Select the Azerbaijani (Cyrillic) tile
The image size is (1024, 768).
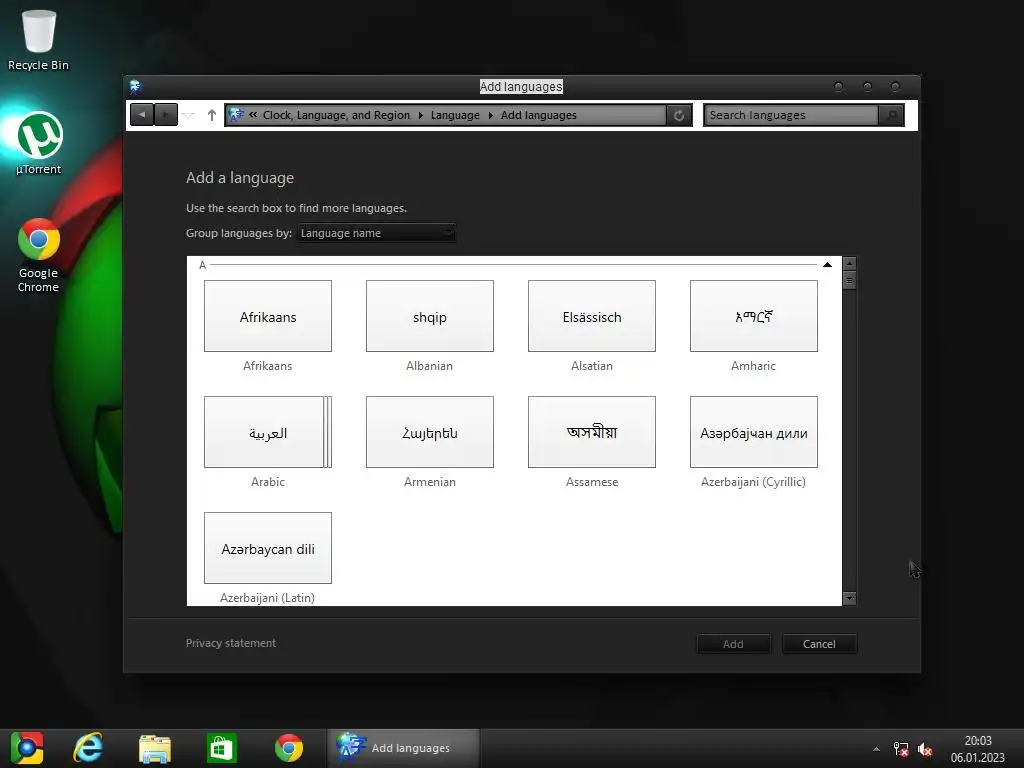[754, 432]
